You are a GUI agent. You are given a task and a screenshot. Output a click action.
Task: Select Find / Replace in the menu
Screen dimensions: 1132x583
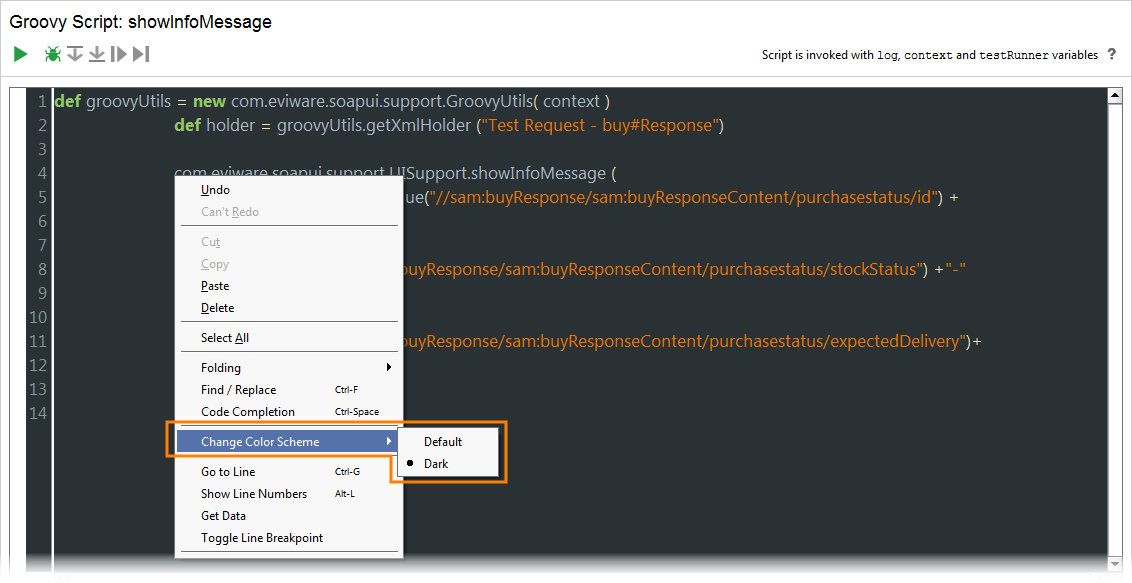click(x=238, y=389)
